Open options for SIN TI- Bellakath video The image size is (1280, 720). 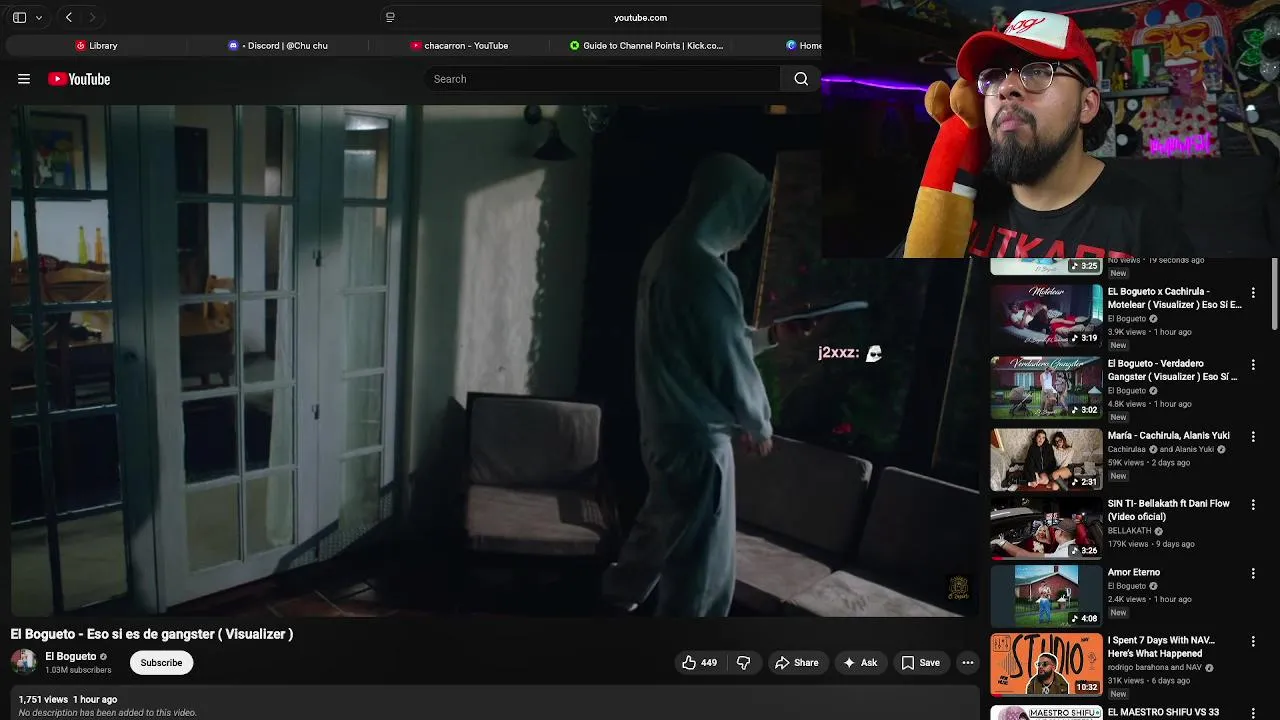(x=1253, y=505)
